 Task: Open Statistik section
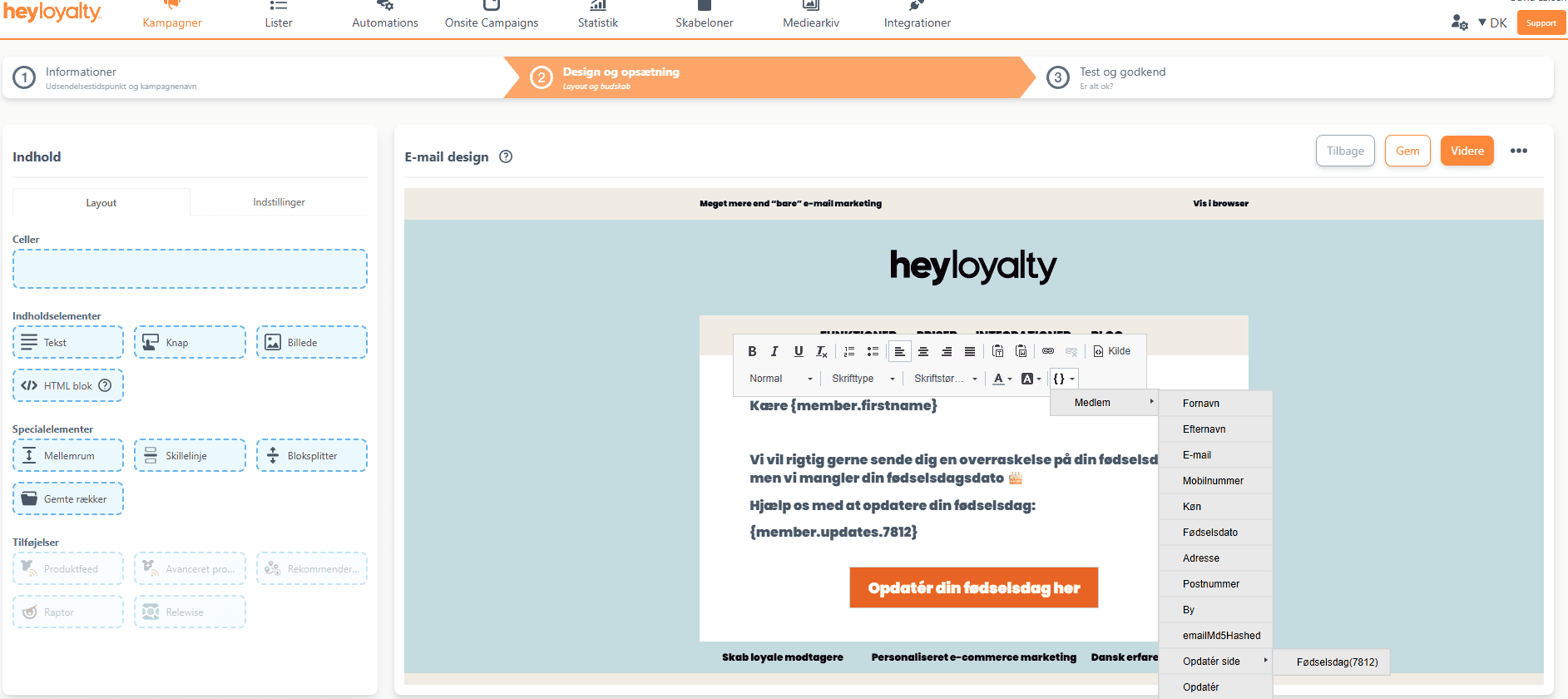(598, 15)
